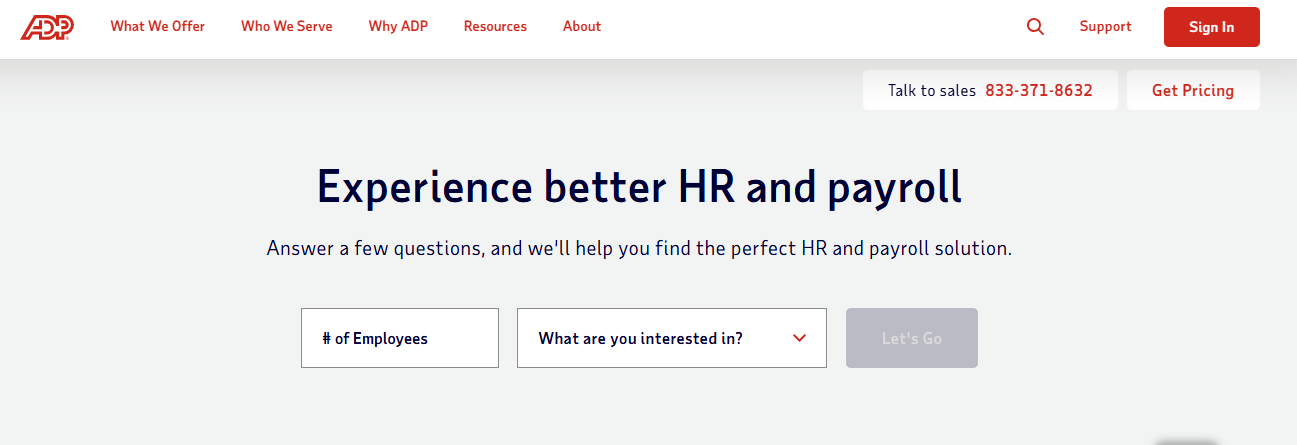Screen dimensions: 1297x445
Task: Go to the Support link
Action: click(1105, 27)
